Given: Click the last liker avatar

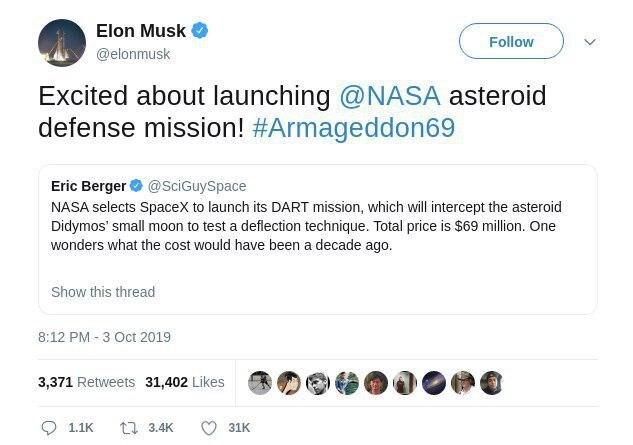Looking at the screenshot, I should (492, 382).
